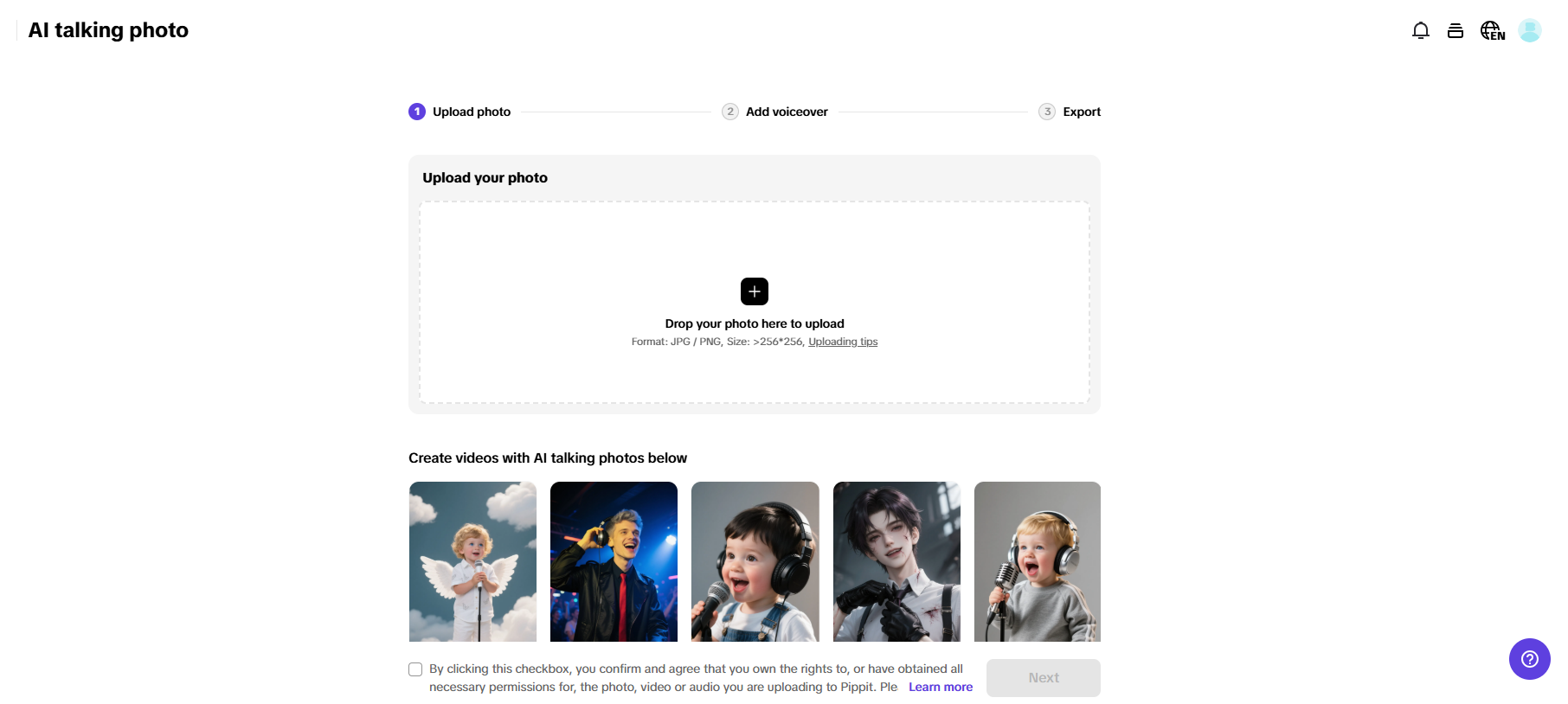Click the AI talking photo page title

[x=108, y=30]
